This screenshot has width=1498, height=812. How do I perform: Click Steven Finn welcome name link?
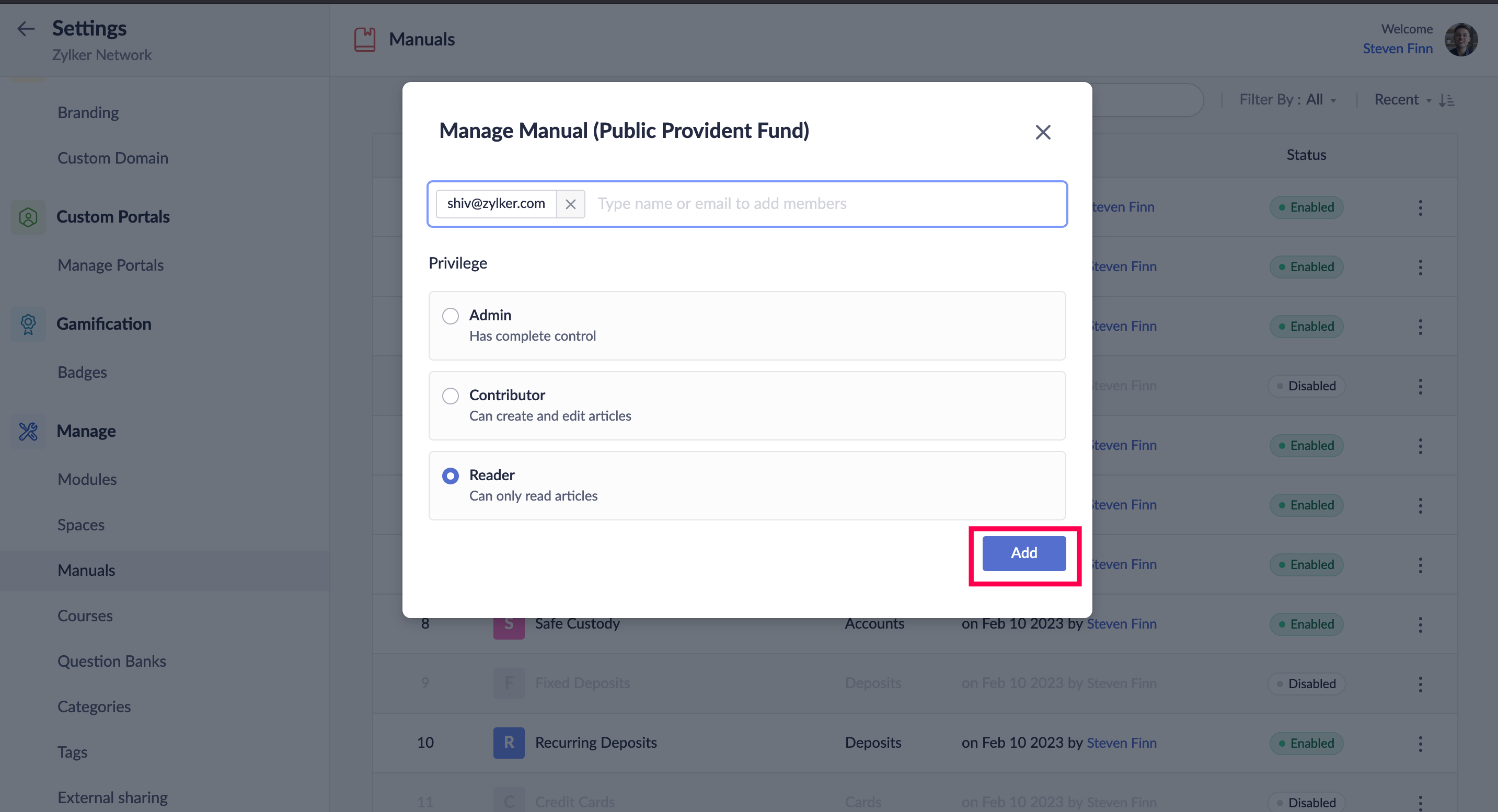coord(1398,49)
